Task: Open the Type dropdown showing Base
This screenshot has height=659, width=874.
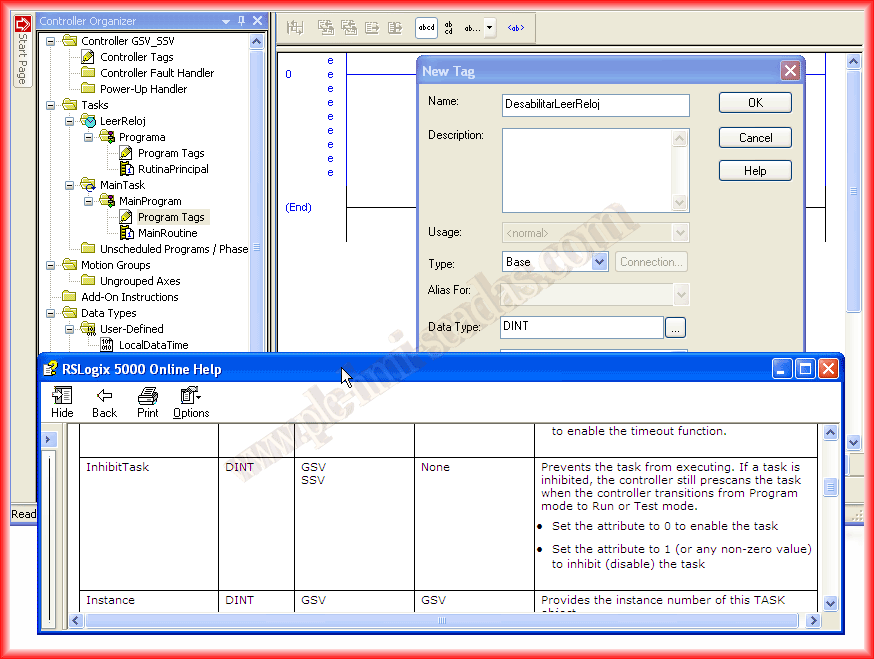Action: [x=599, y=262]
